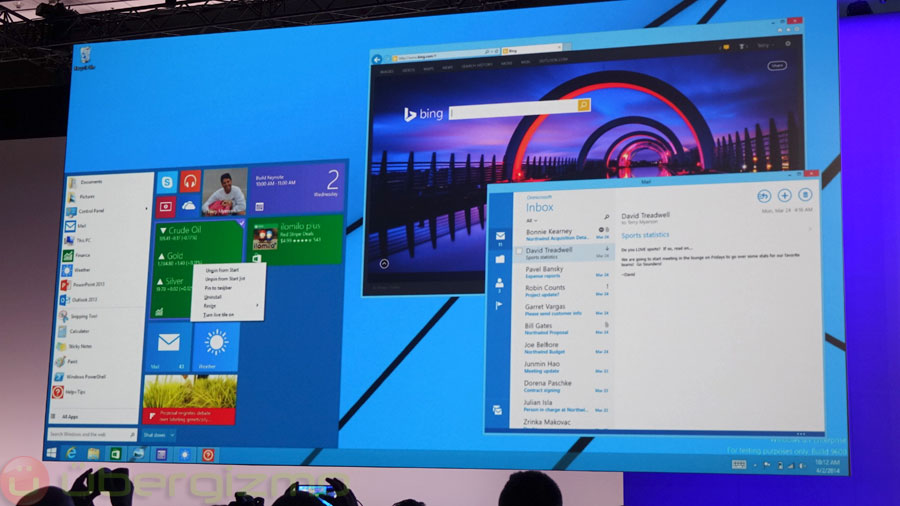Open the Recycle Bin desktop icon

point(85,59)
